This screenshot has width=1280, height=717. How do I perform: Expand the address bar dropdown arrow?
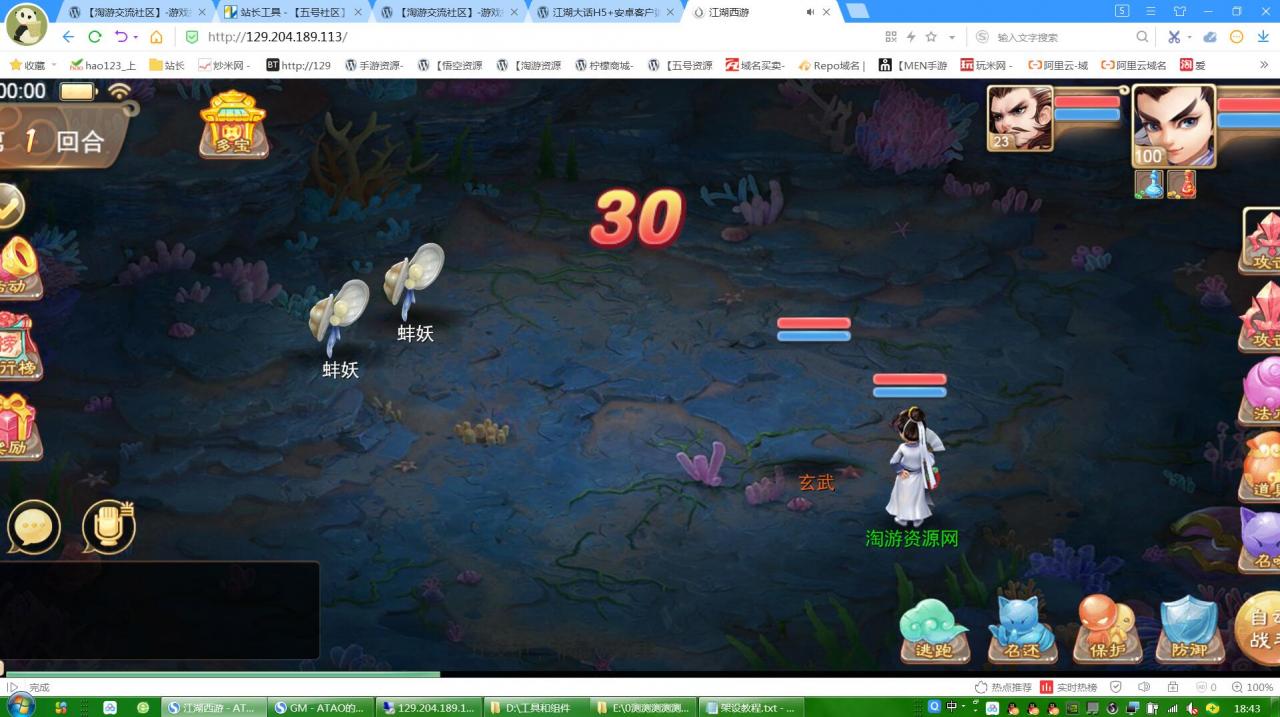click(x=952, y=37)
